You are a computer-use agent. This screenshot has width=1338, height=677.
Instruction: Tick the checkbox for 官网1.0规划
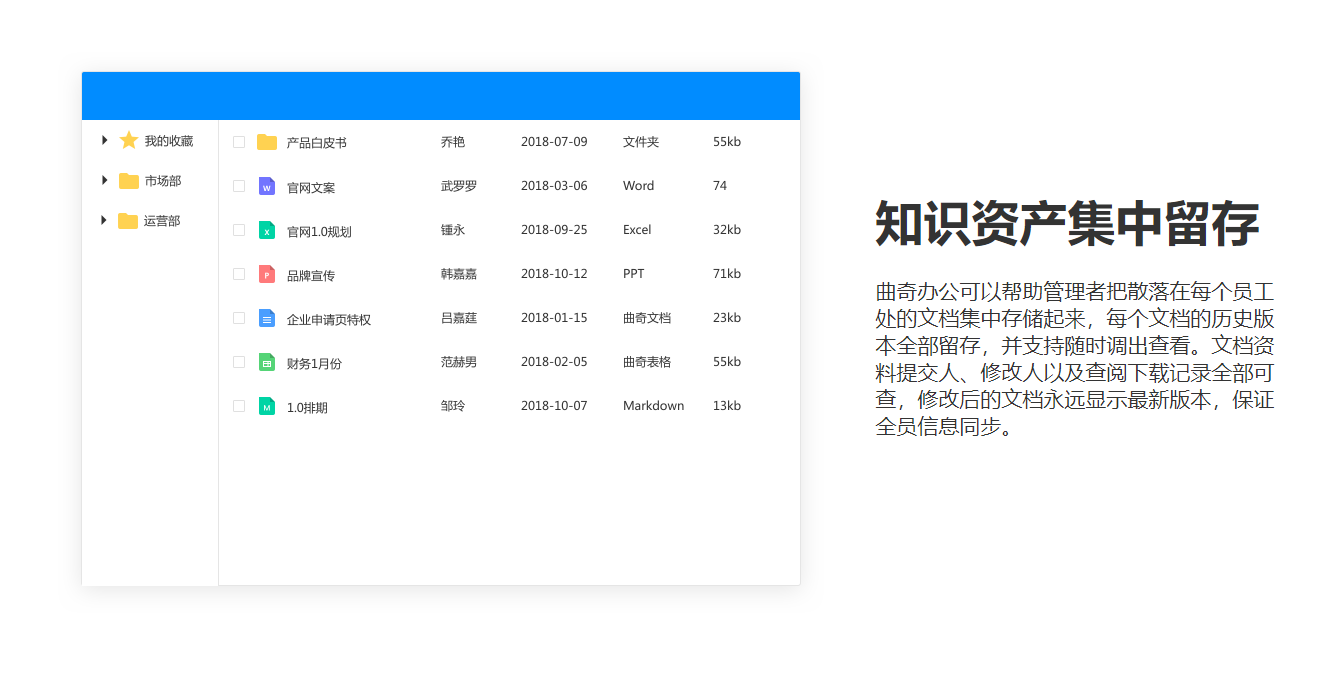pos(239,230)
